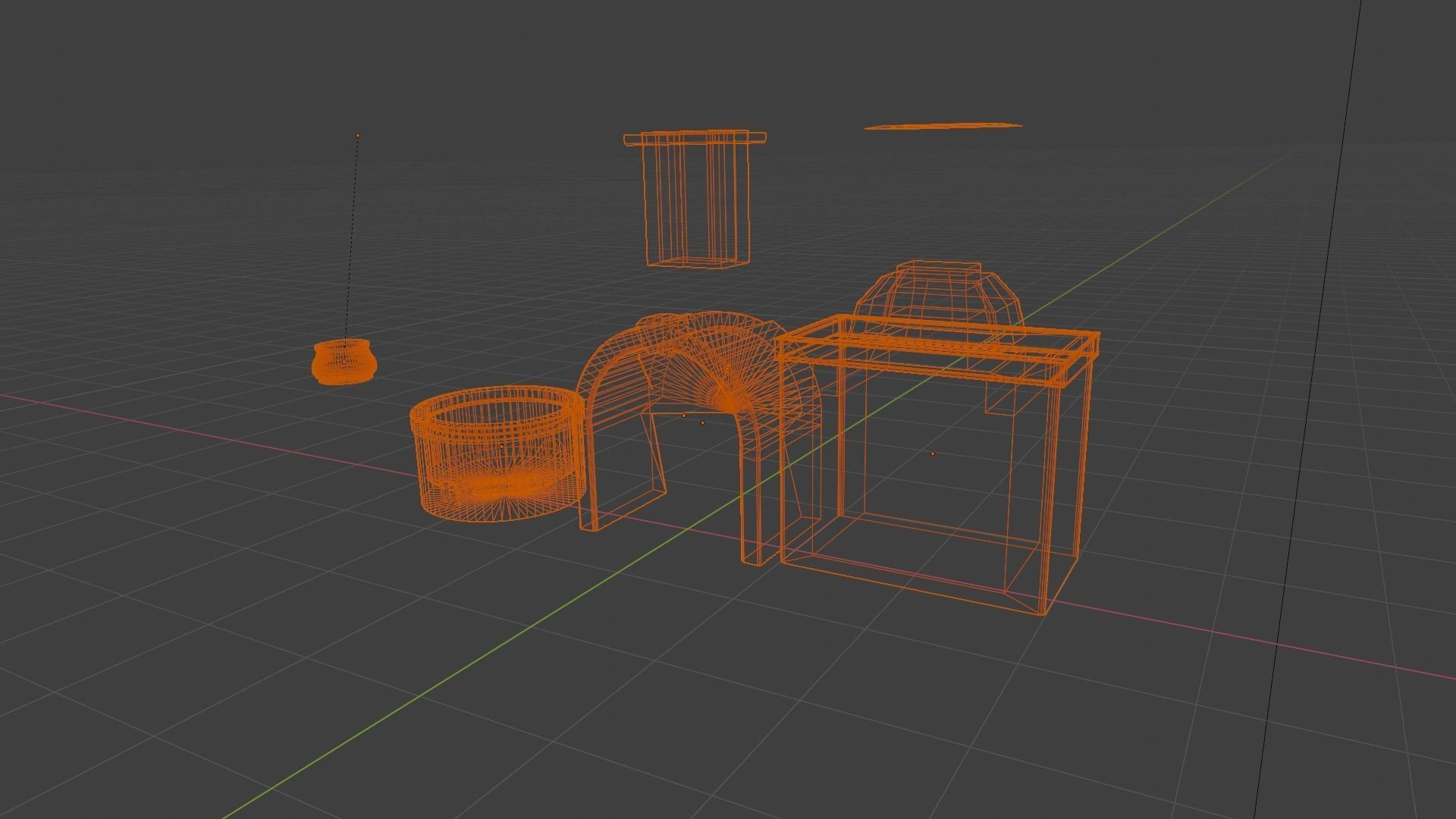This screenshot has height=819, width=1456.
Task: Select the wide cylindrical tub wireframe
Action: 498,453
